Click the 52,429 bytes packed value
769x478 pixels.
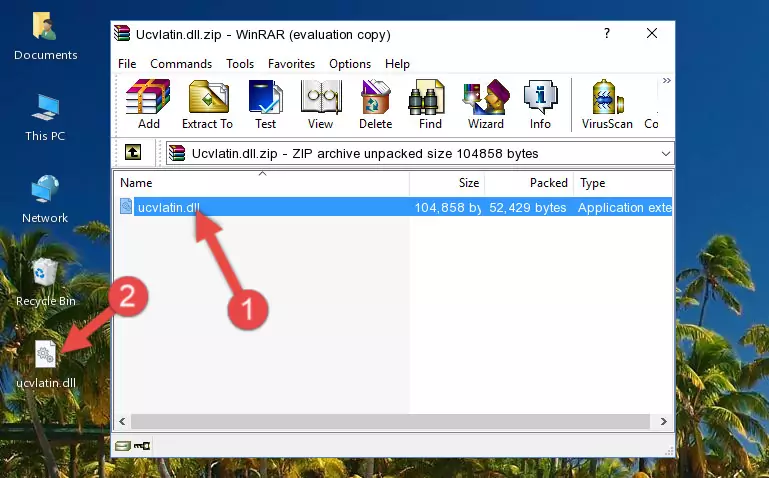[x=528, y=207]
